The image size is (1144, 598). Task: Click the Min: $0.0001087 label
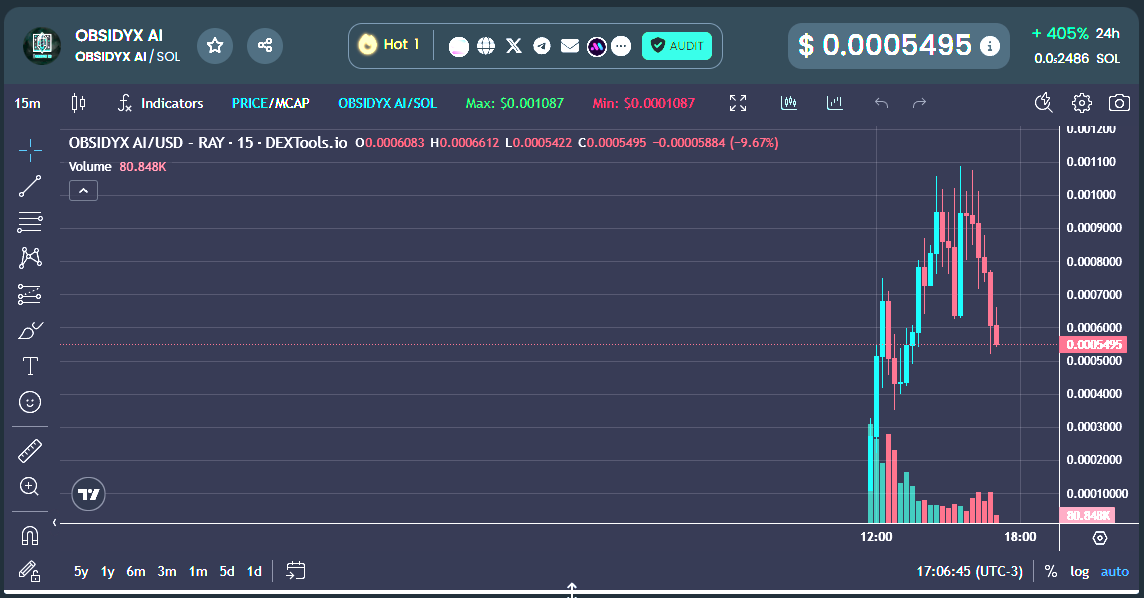coord(644,104)
